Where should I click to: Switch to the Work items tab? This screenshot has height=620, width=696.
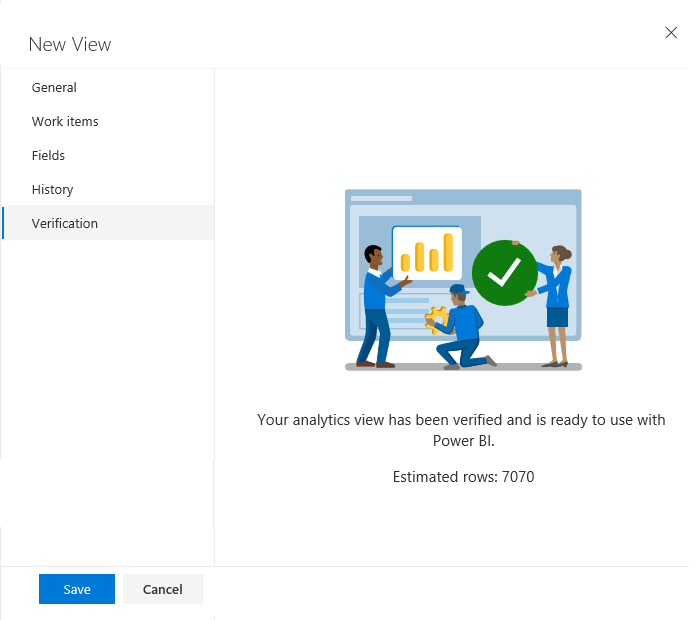click(x=108, y=121)
